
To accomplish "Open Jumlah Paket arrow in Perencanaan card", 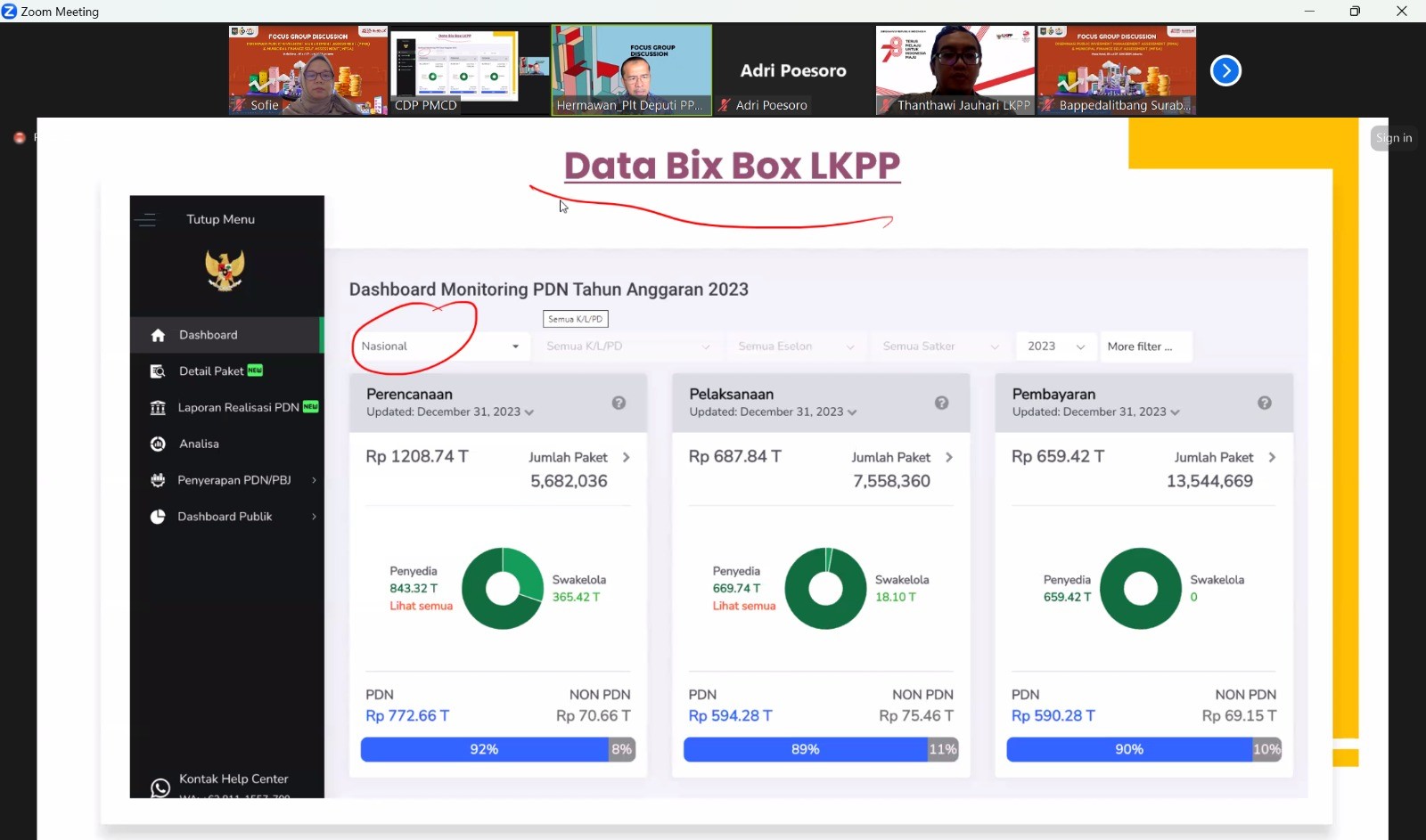I will 626,458.
